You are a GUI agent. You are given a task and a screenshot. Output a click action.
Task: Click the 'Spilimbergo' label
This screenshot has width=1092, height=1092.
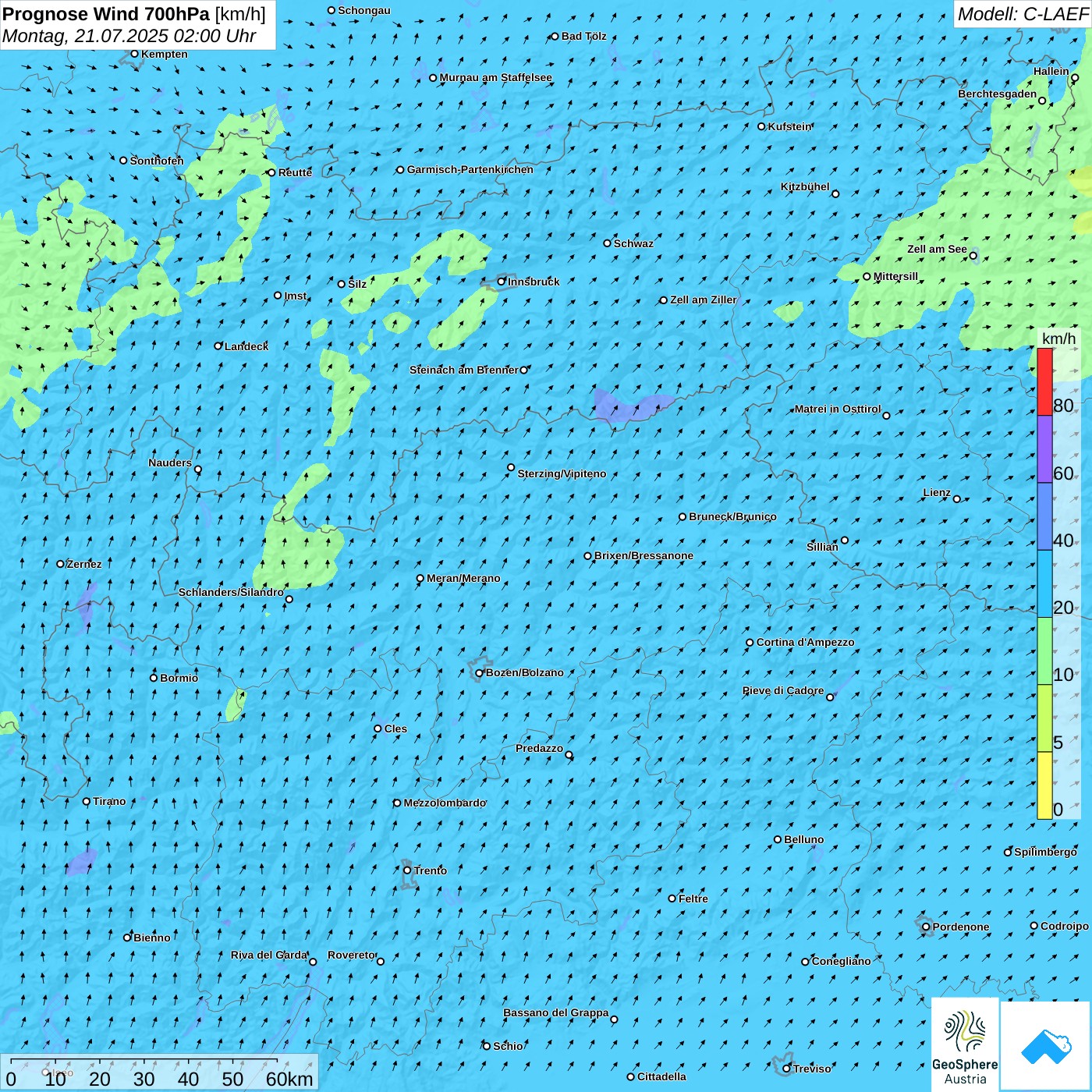[1045, 852]
